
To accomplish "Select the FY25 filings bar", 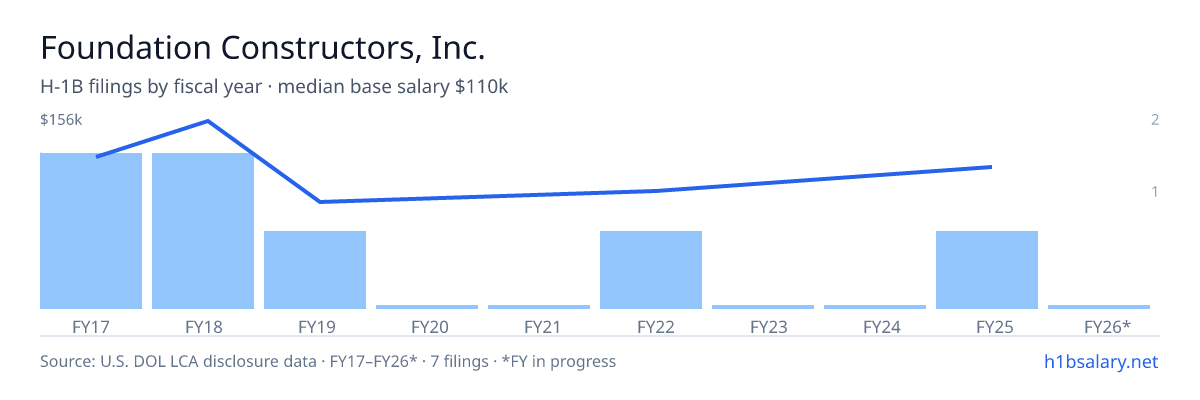I will point(987,270).
